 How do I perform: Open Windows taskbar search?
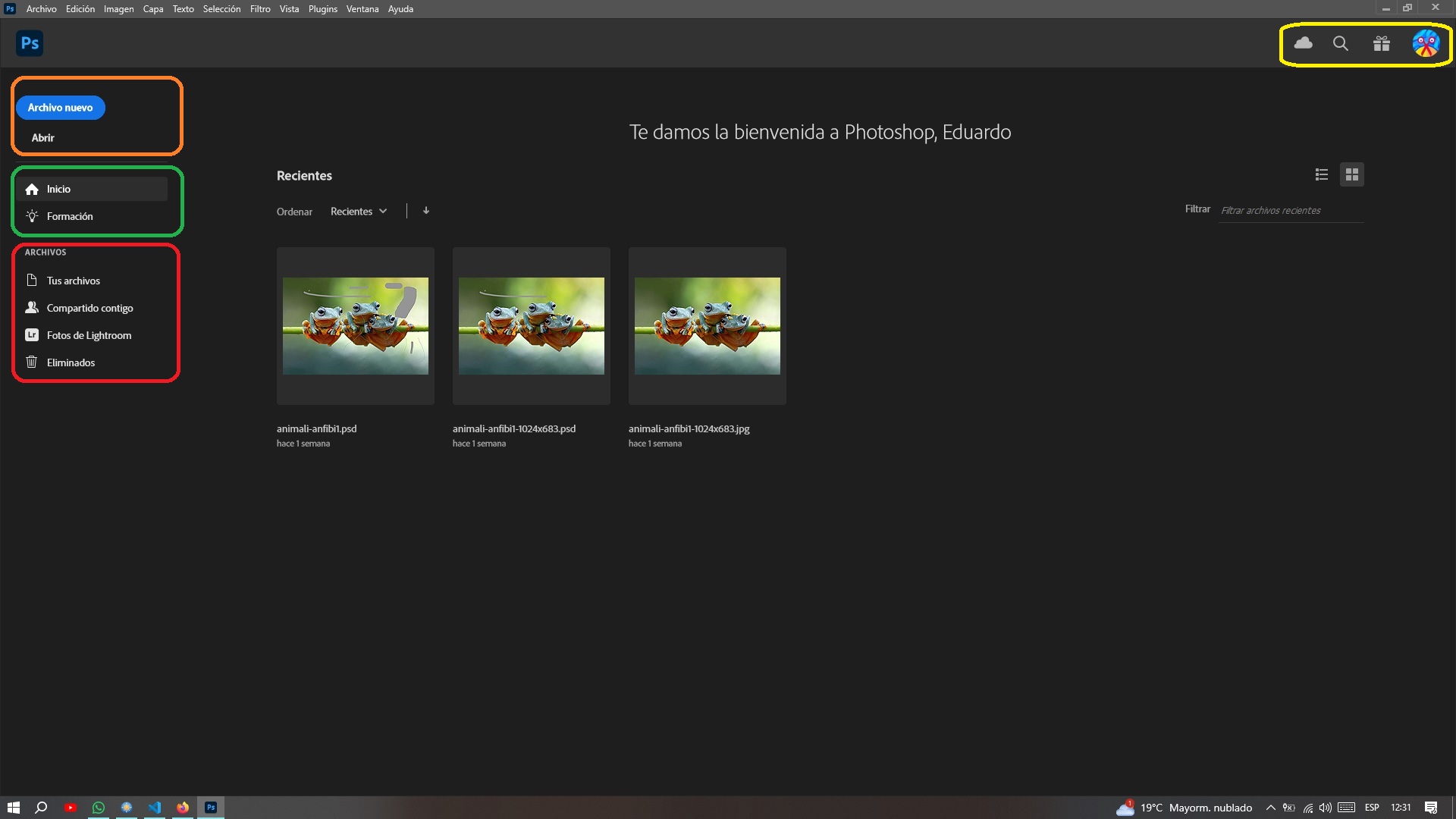42,808
